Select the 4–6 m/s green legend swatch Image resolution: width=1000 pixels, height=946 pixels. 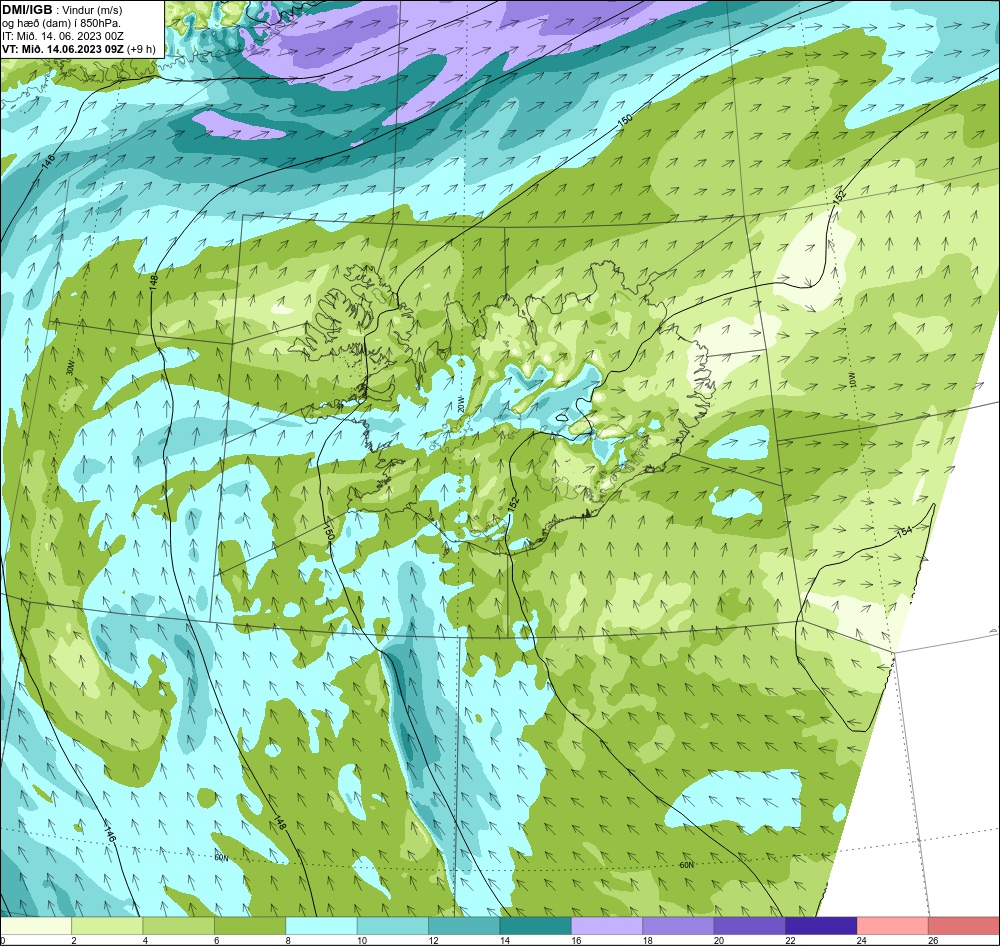[179, 926]
